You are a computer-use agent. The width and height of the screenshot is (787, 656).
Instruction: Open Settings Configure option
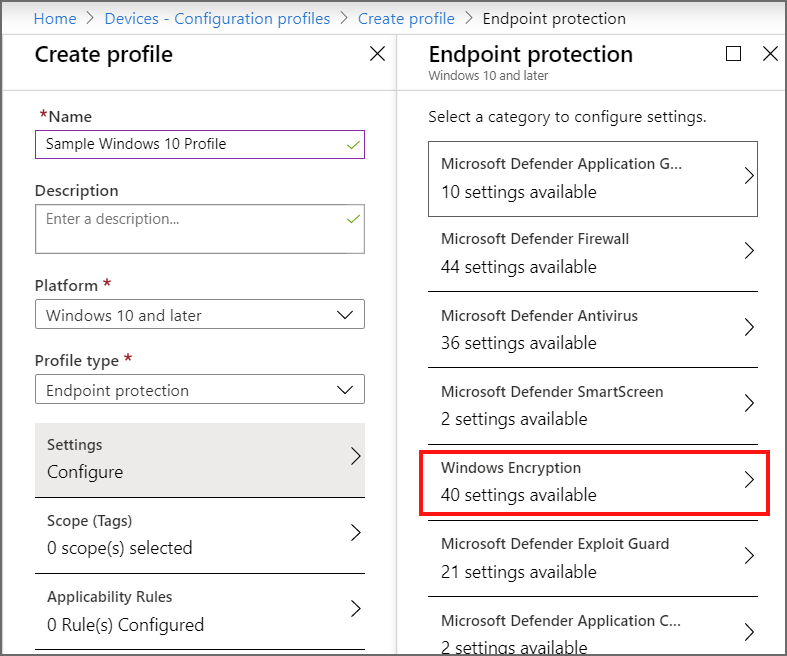pyautogui.click(x=199, y=459)
